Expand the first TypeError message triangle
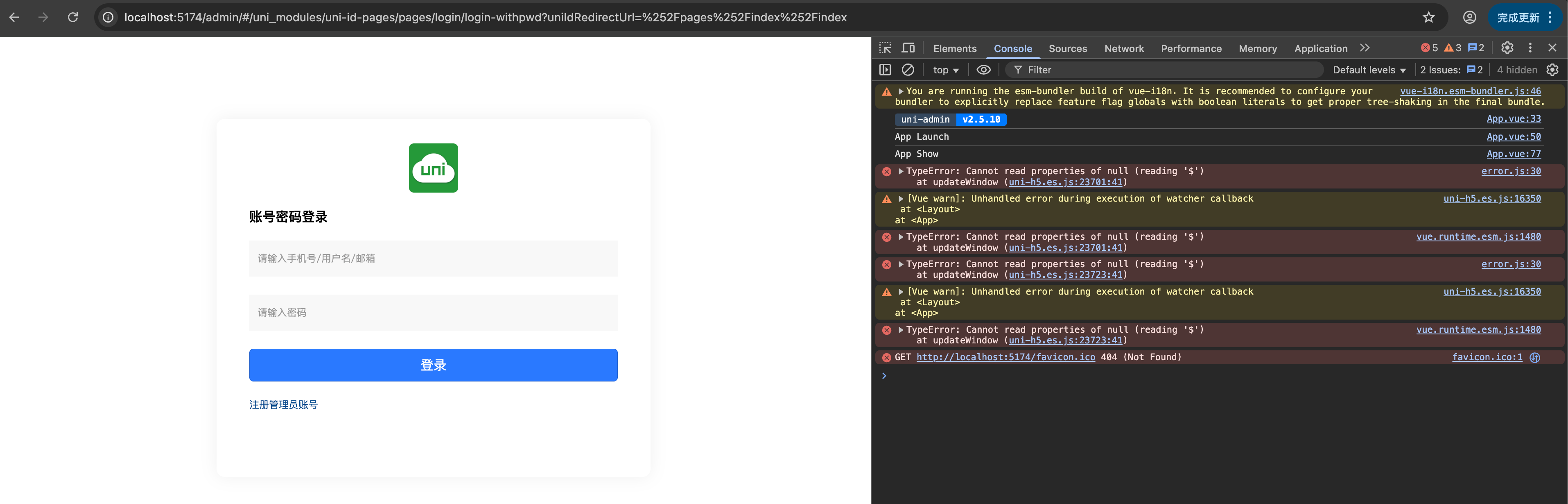The width and height of the screenshot is (1568, 504). (x=901, y=171)
